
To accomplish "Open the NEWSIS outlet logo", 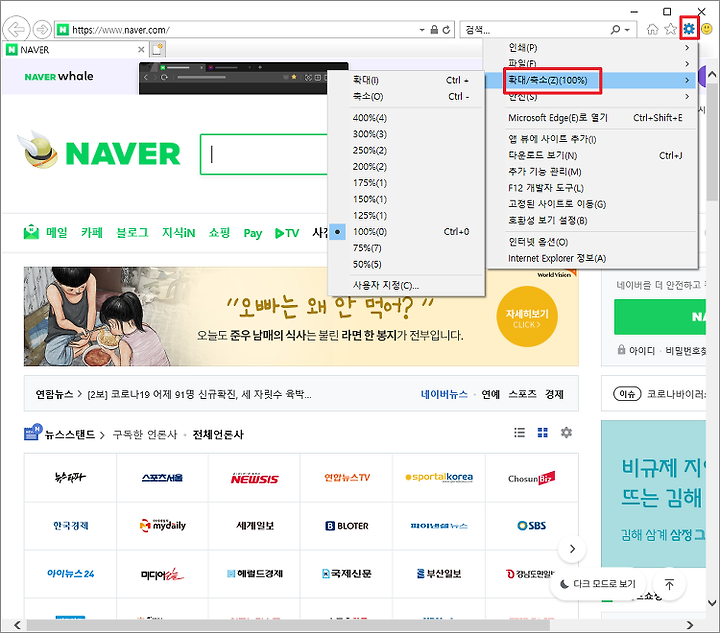I will pyautogui.click(x=254, y=478).
